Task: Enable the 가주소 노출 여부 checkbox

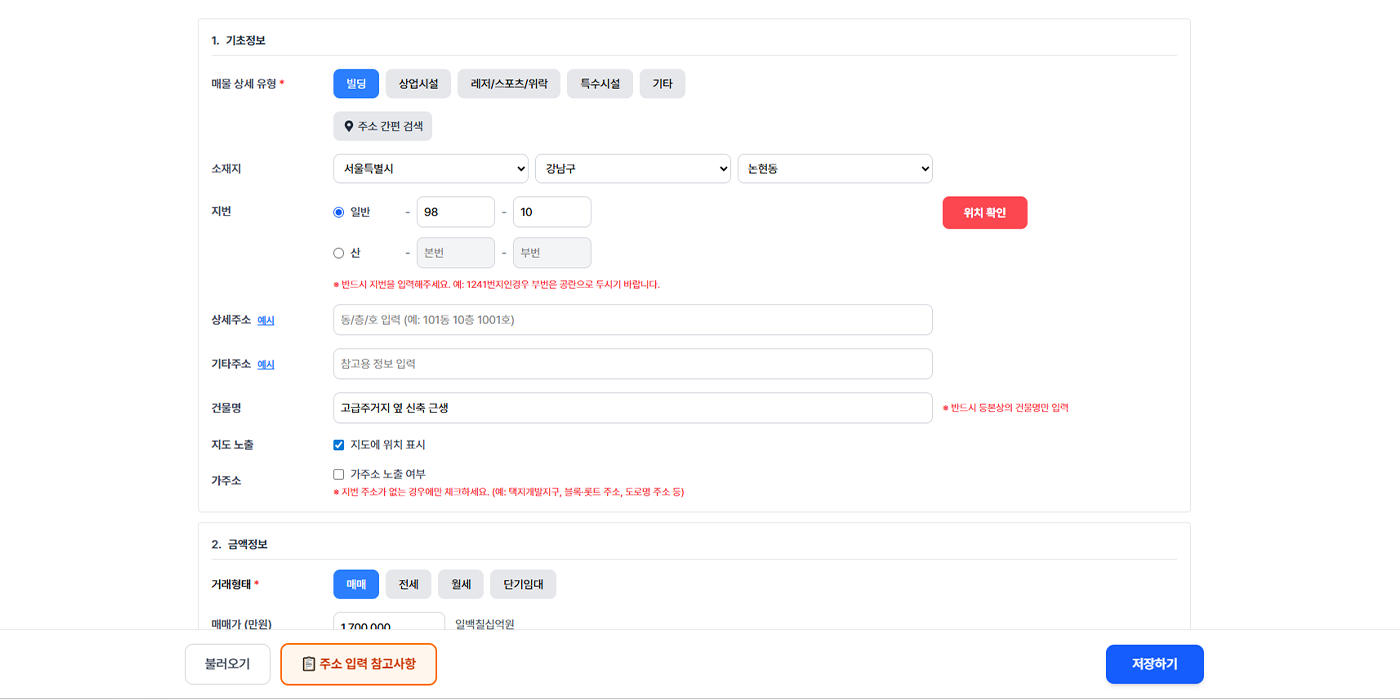Action: (x=339, y=474)
